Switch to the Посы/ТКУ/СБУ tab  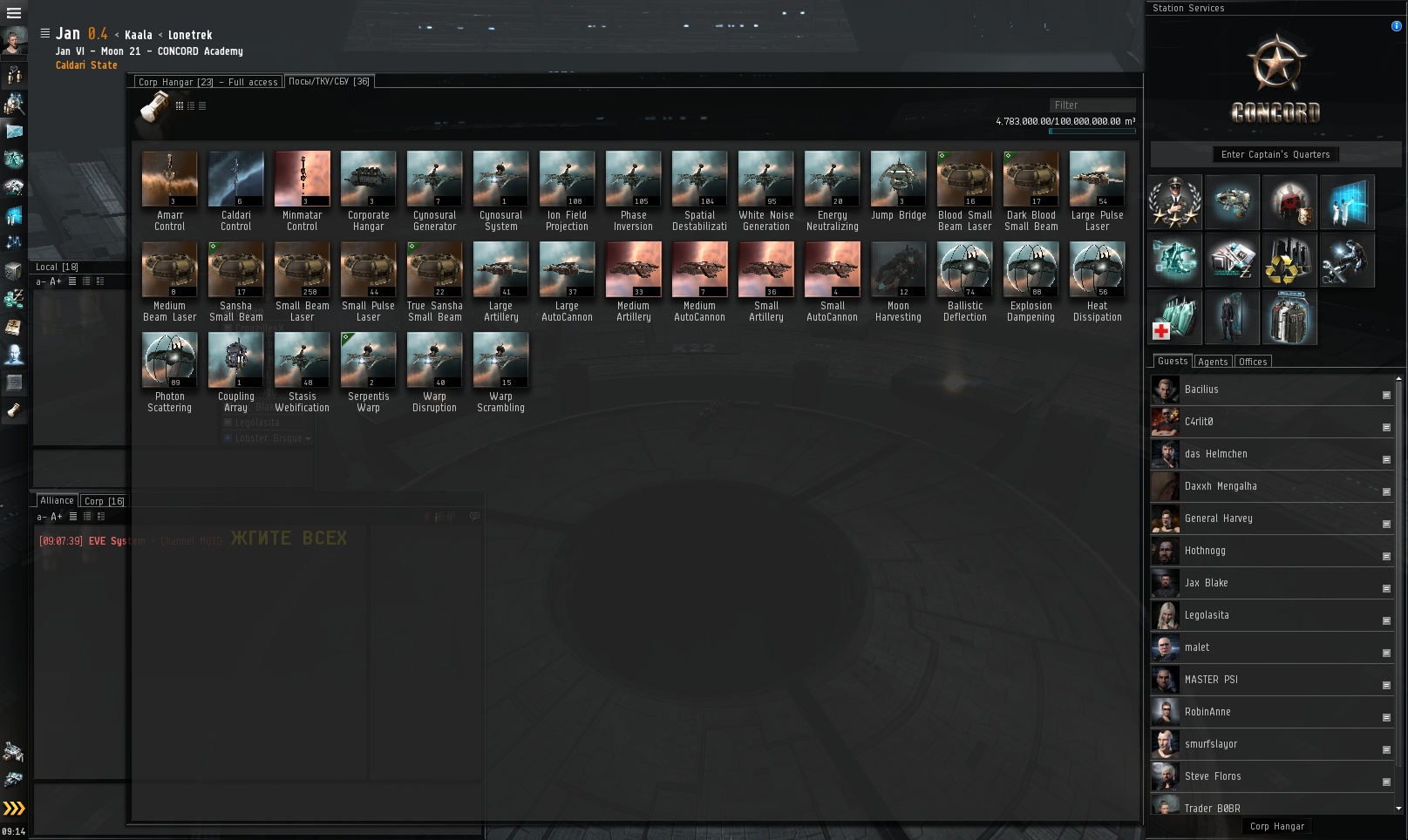329,82
